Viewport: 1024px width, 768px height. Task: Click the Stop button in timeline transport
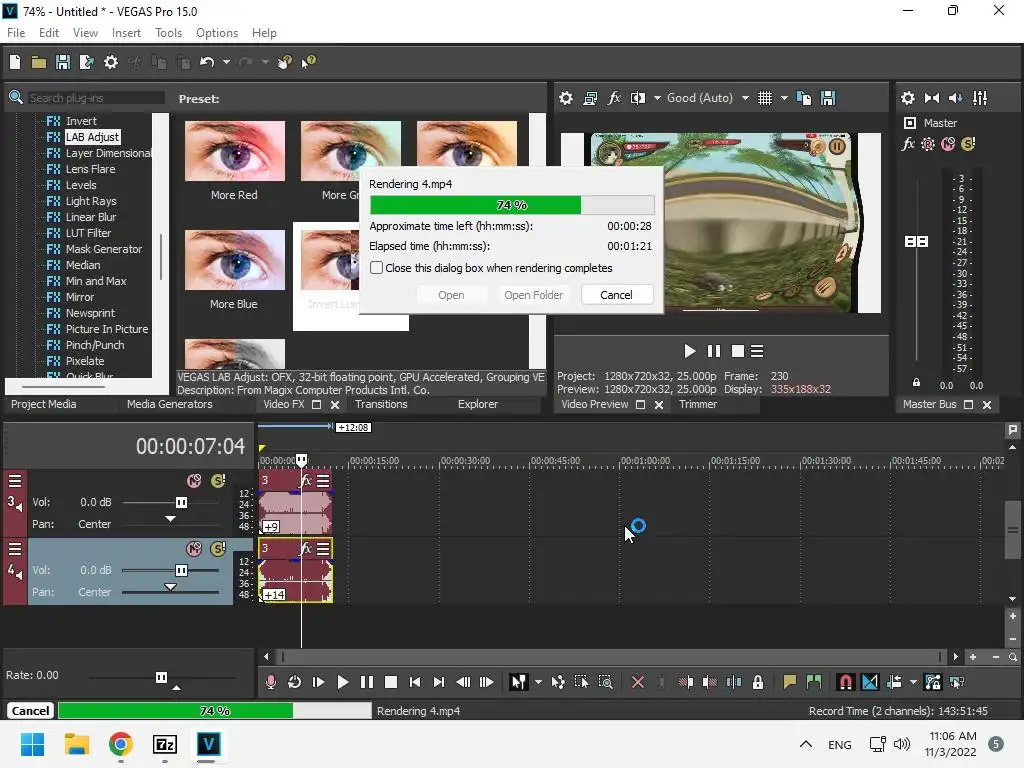pyautogui.click(x=391, y=682)
